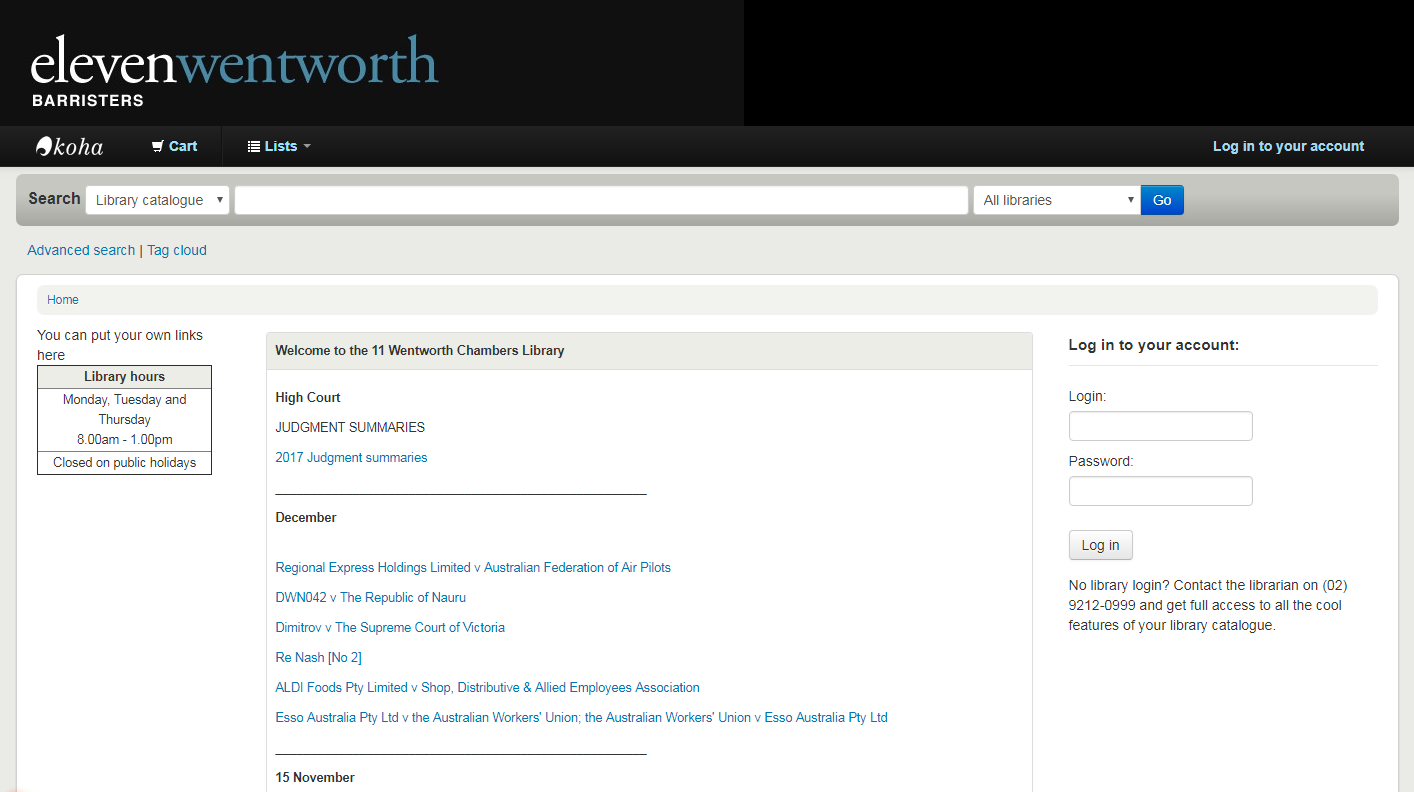Click the 'Library hours' table header
Image resolution: width=1414 pixels, height=792 pixels.
(124, 377)
